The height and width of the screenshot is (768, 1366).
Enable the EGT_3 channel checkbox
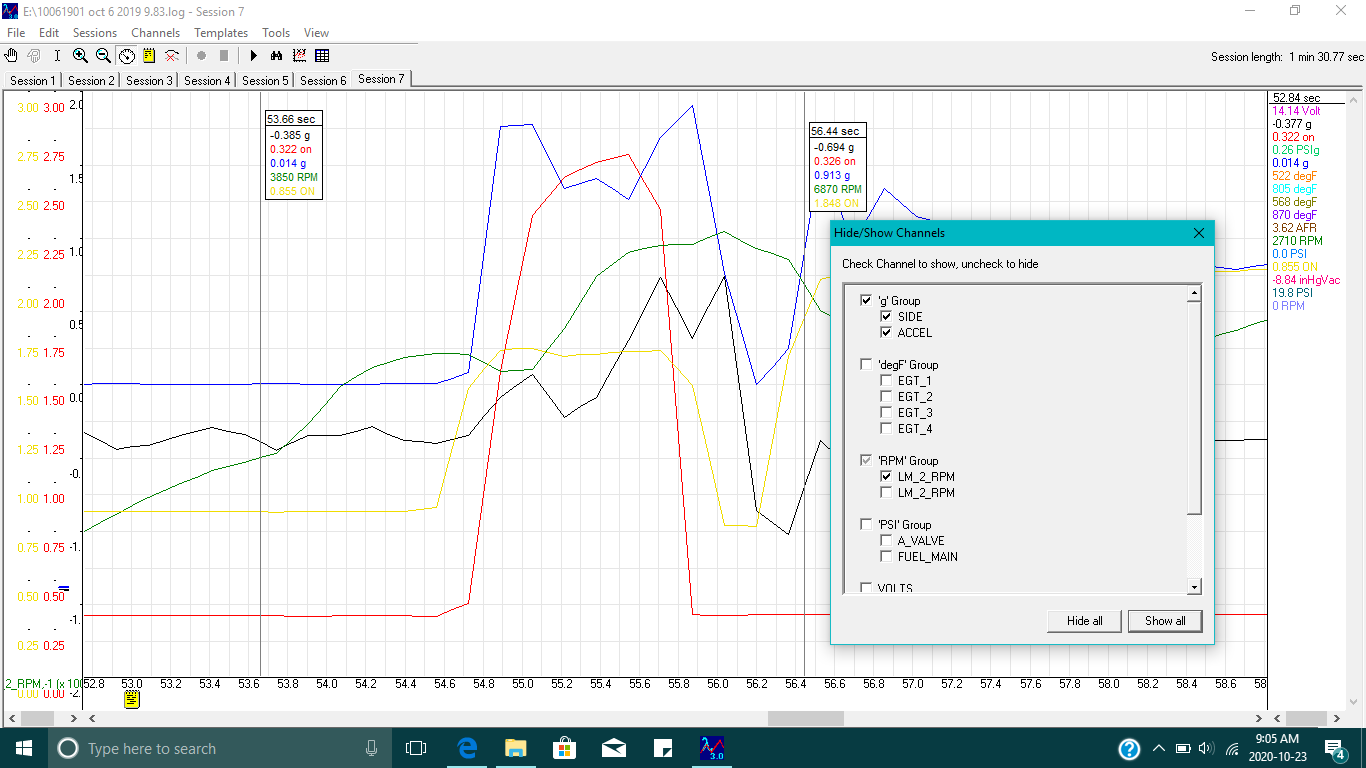(886, 412)
